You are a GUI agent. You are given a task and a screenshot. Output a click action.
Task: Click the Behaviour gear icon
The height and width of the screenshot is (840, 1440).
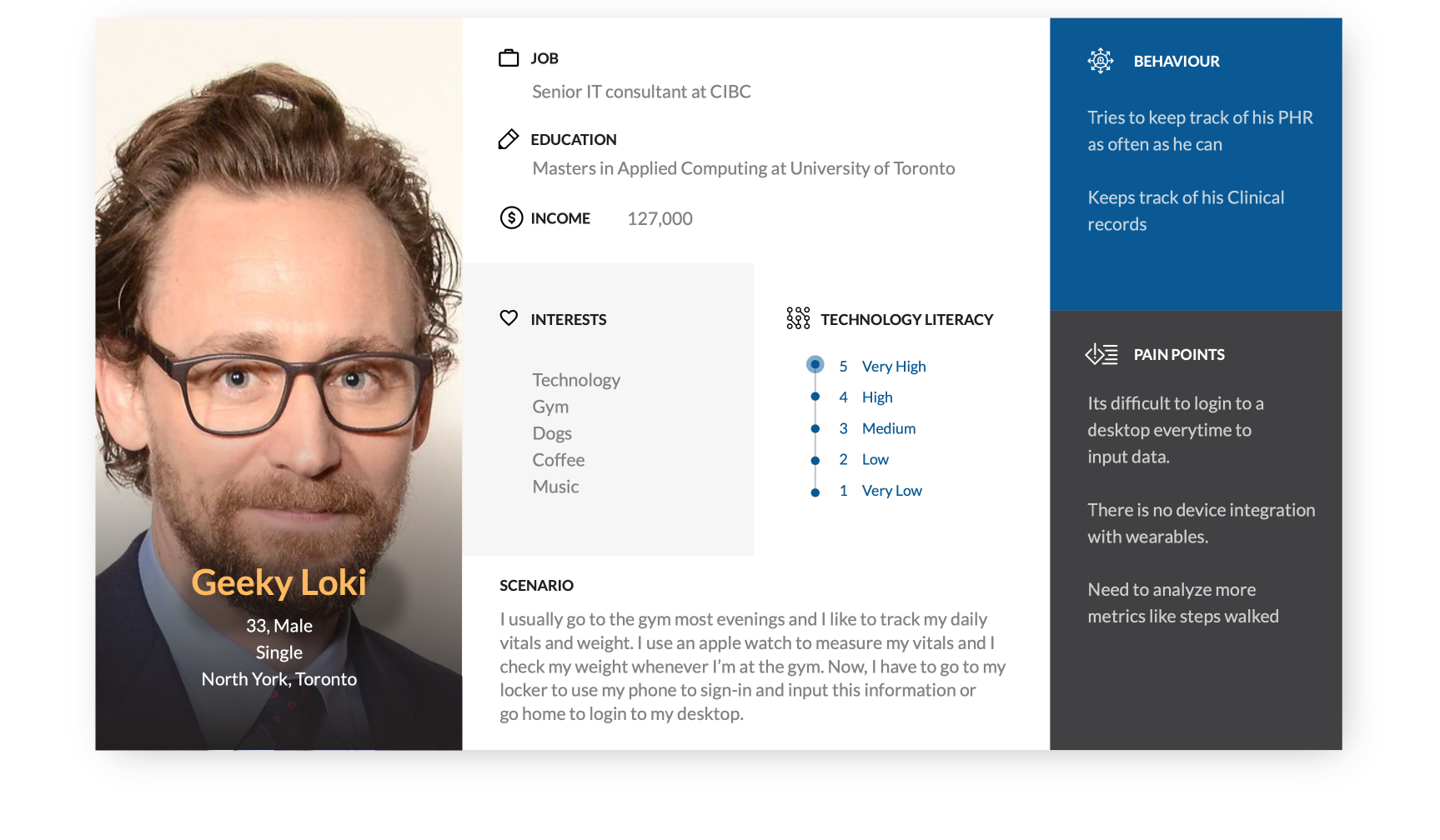pos(1101,61)
